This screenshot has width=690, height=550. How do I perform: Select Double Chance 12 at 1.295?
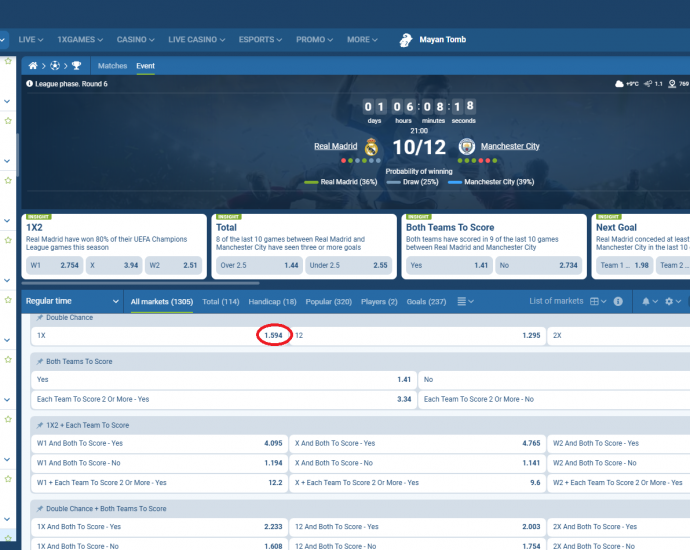[418, 336]
